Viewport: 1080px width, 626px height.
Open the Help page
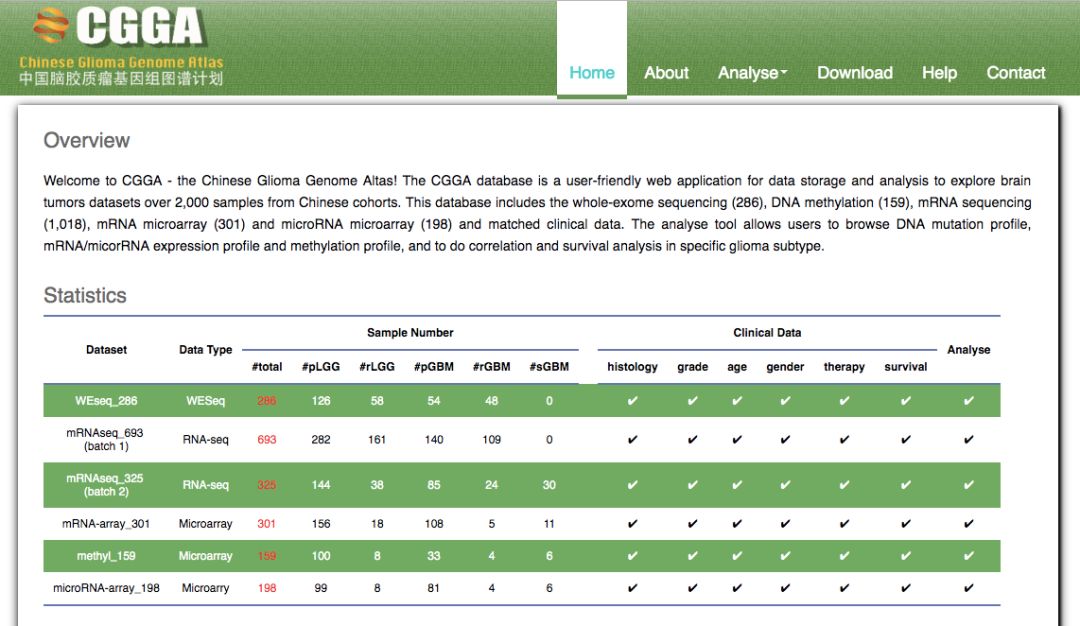click(939, 73)
